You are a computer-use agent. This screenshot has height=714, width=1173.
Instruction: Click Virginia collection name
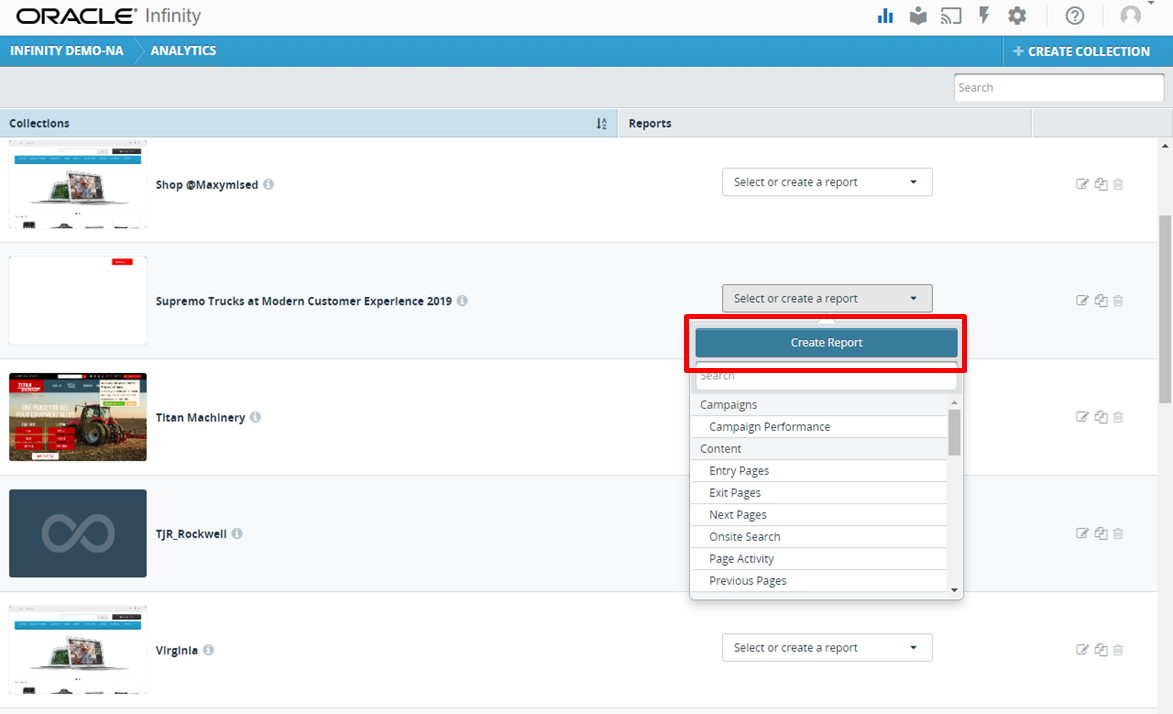(x=177, y=650)
